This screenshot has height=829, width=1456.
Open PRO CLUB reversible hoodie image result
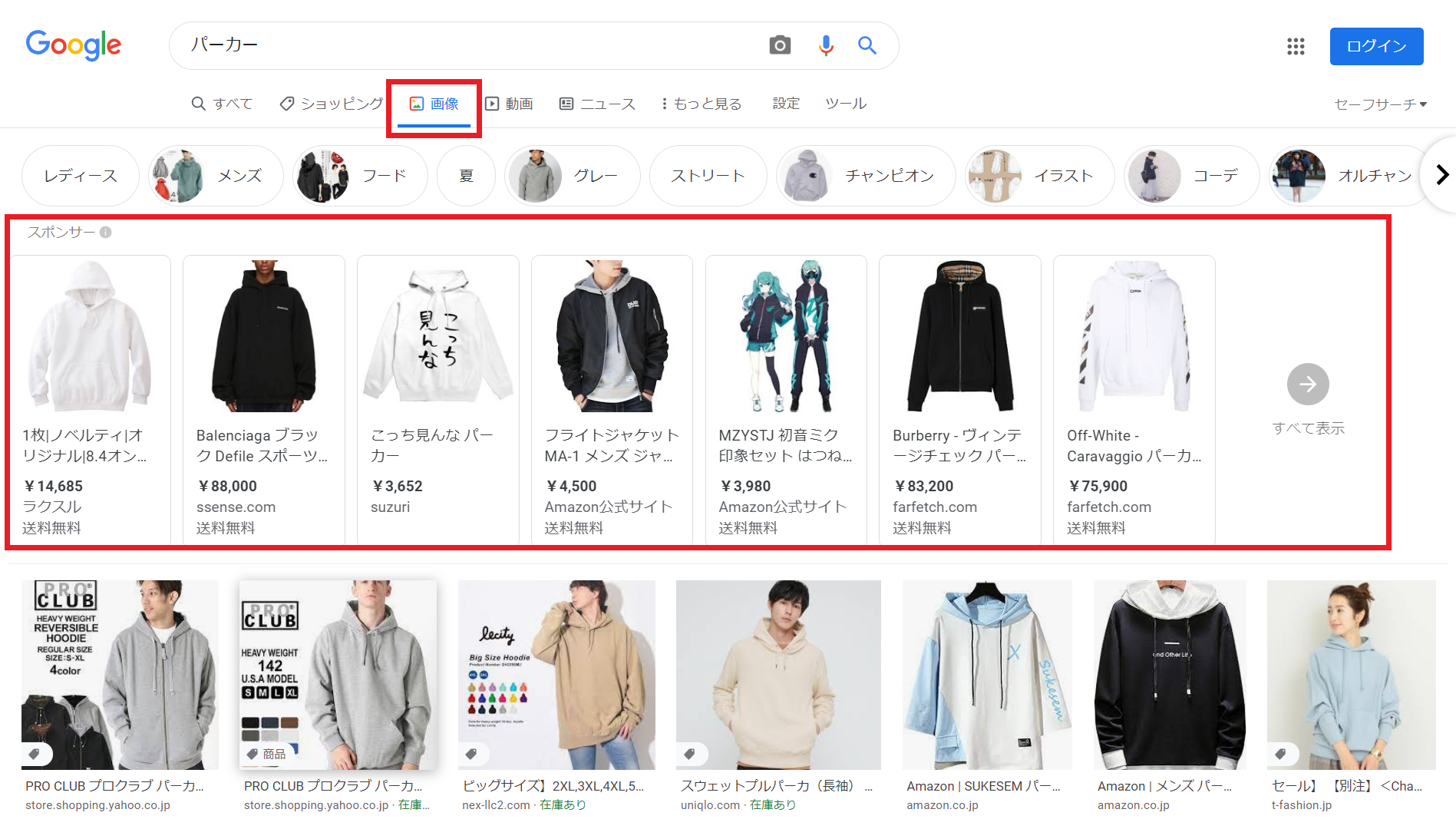120,675
